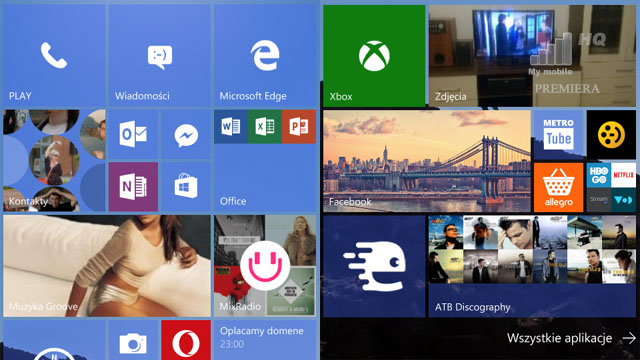Screen dimensions: 640x360
Task: Open the Kontakty people tile
Action: point(54,160)
